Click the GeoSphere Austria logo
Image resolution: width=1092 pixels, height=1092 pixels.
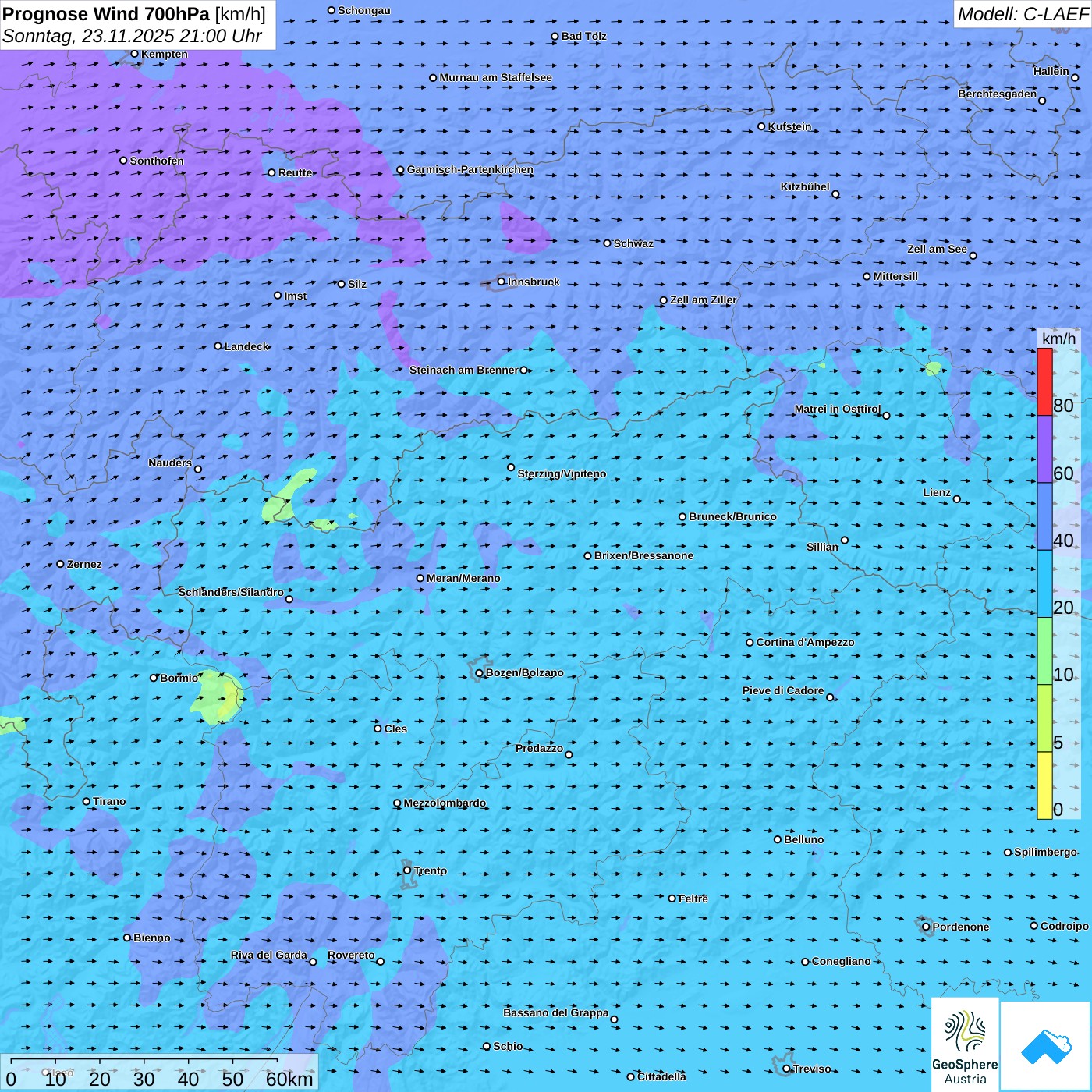coord(965,1044)
